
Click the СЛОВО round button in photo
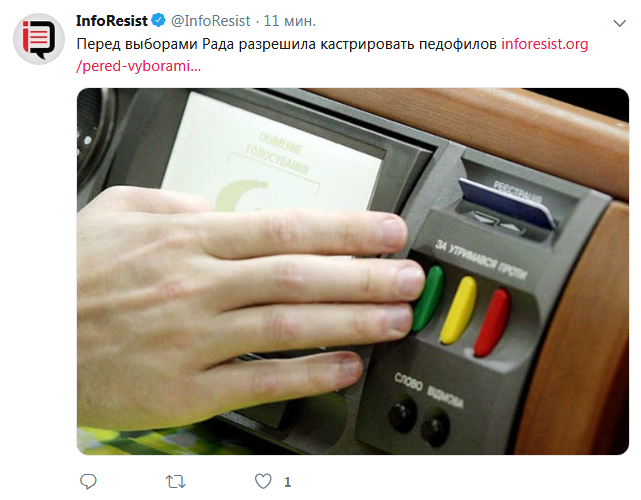402,414
